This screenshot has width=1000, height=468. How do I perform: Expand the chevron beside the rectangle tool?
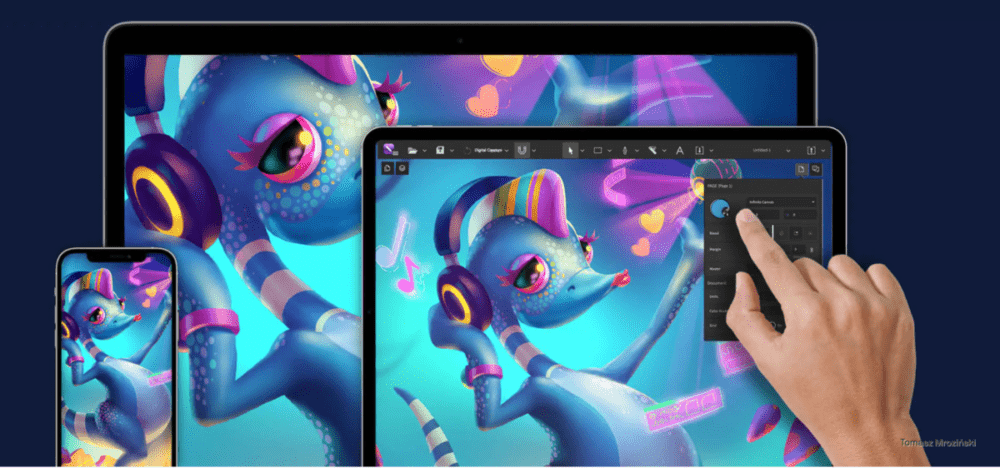click(610, 150)
